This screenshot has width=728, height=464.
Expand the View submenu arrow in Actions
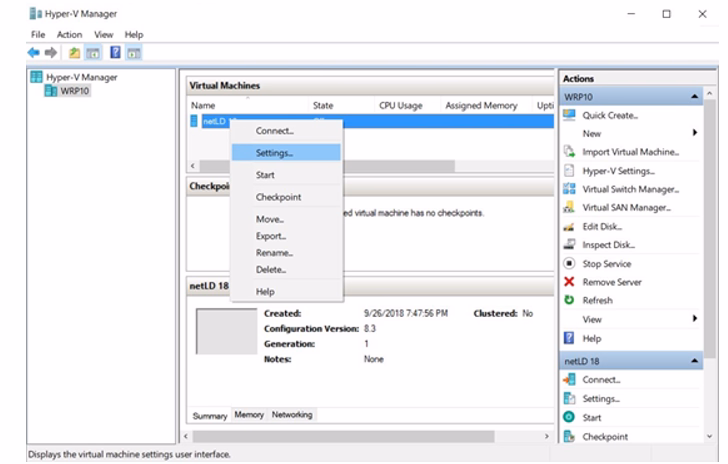(x=695, y=318)
